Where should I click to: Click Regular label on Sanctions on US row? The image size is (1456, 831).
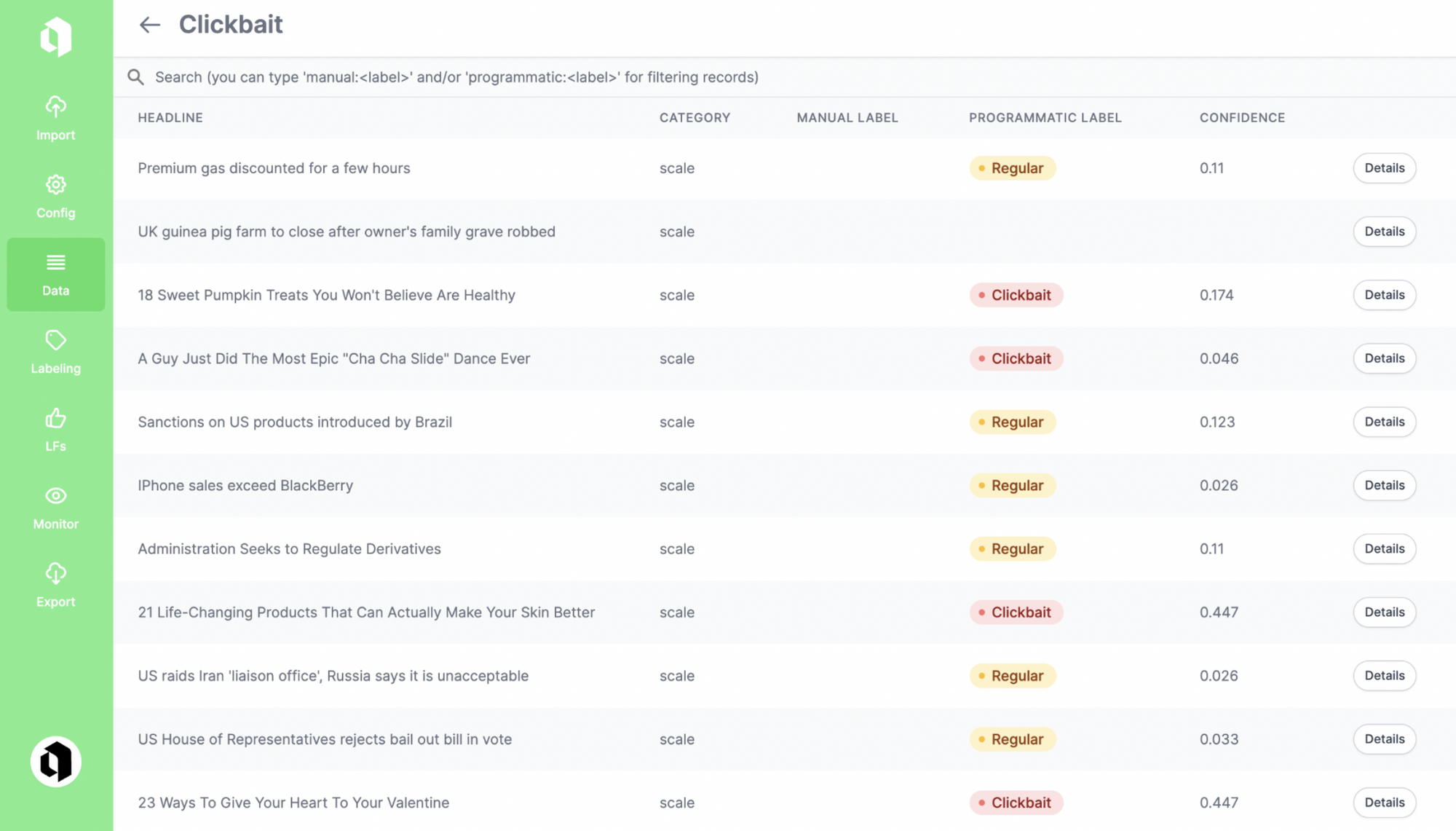click(1012, 422)
